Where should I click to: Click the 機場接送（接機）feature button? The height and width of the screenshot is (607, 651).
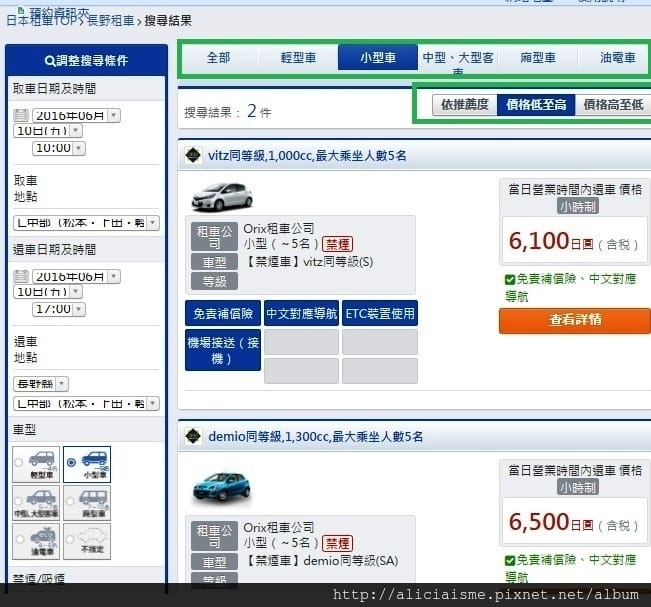(x=223, y=350)
